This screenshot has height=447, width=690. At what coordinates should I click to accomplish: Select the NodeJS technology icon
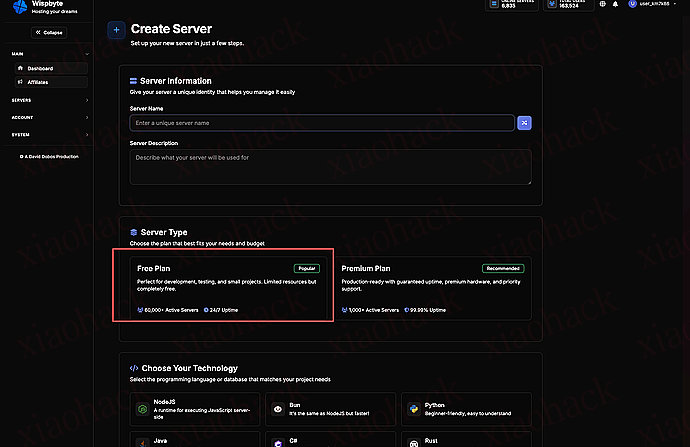pyautogui.click(x=144, y=409)
